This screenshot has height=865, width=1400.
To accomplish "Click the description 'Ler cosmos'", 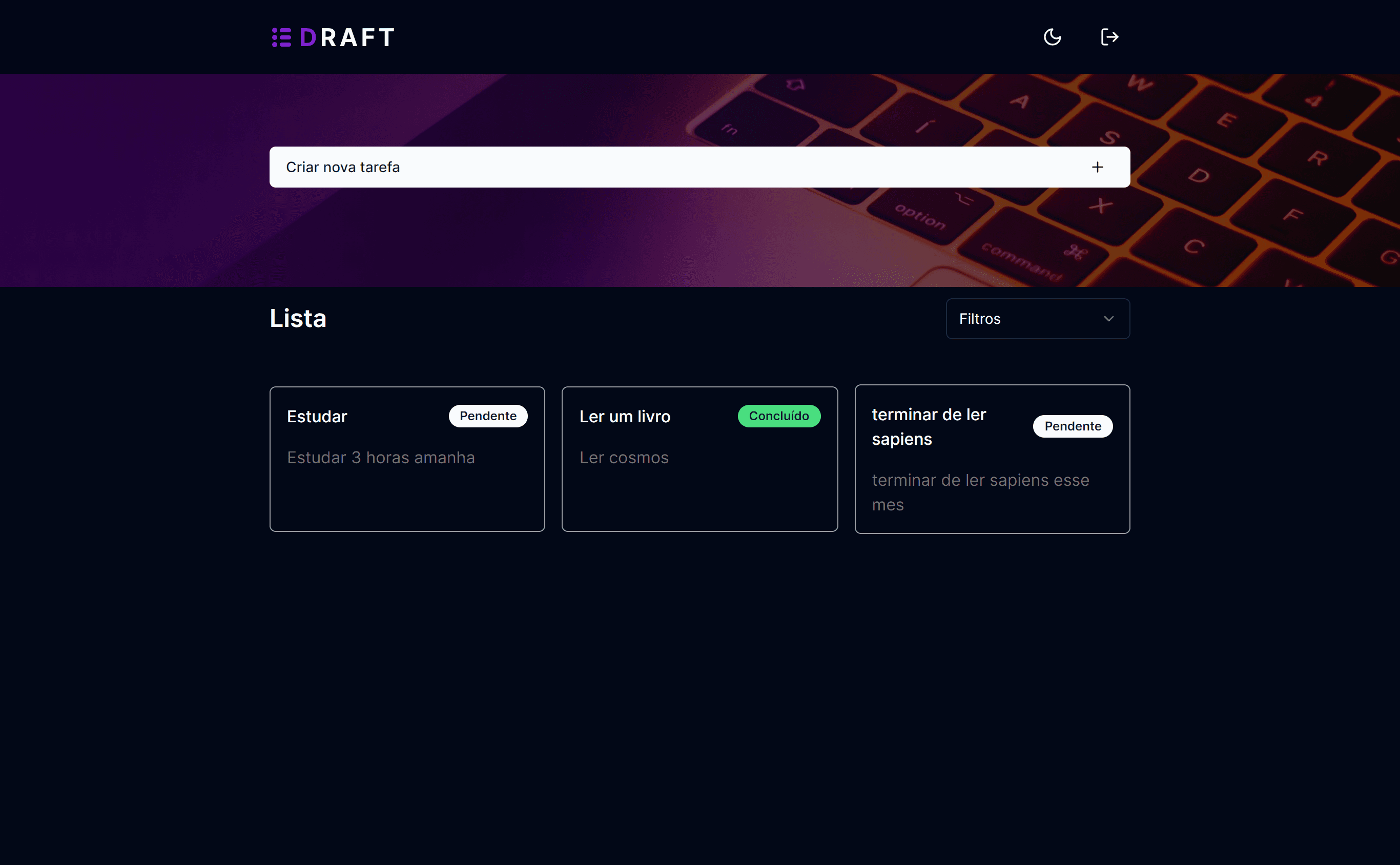I will click(624, 457).
